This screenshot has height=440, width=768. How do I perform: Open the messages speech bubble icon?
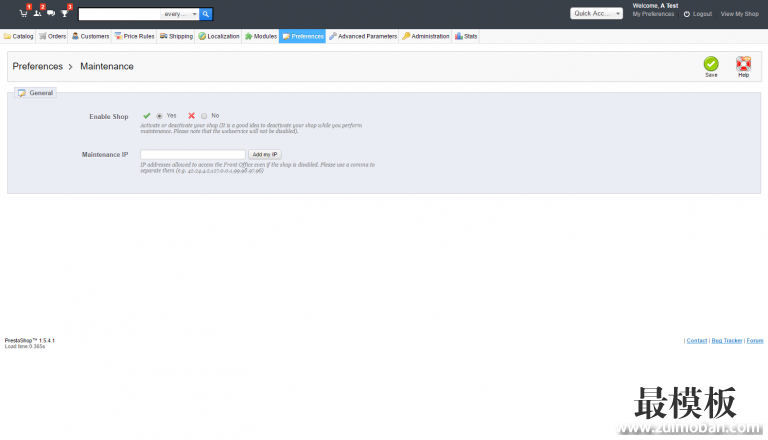coord(51,13)
